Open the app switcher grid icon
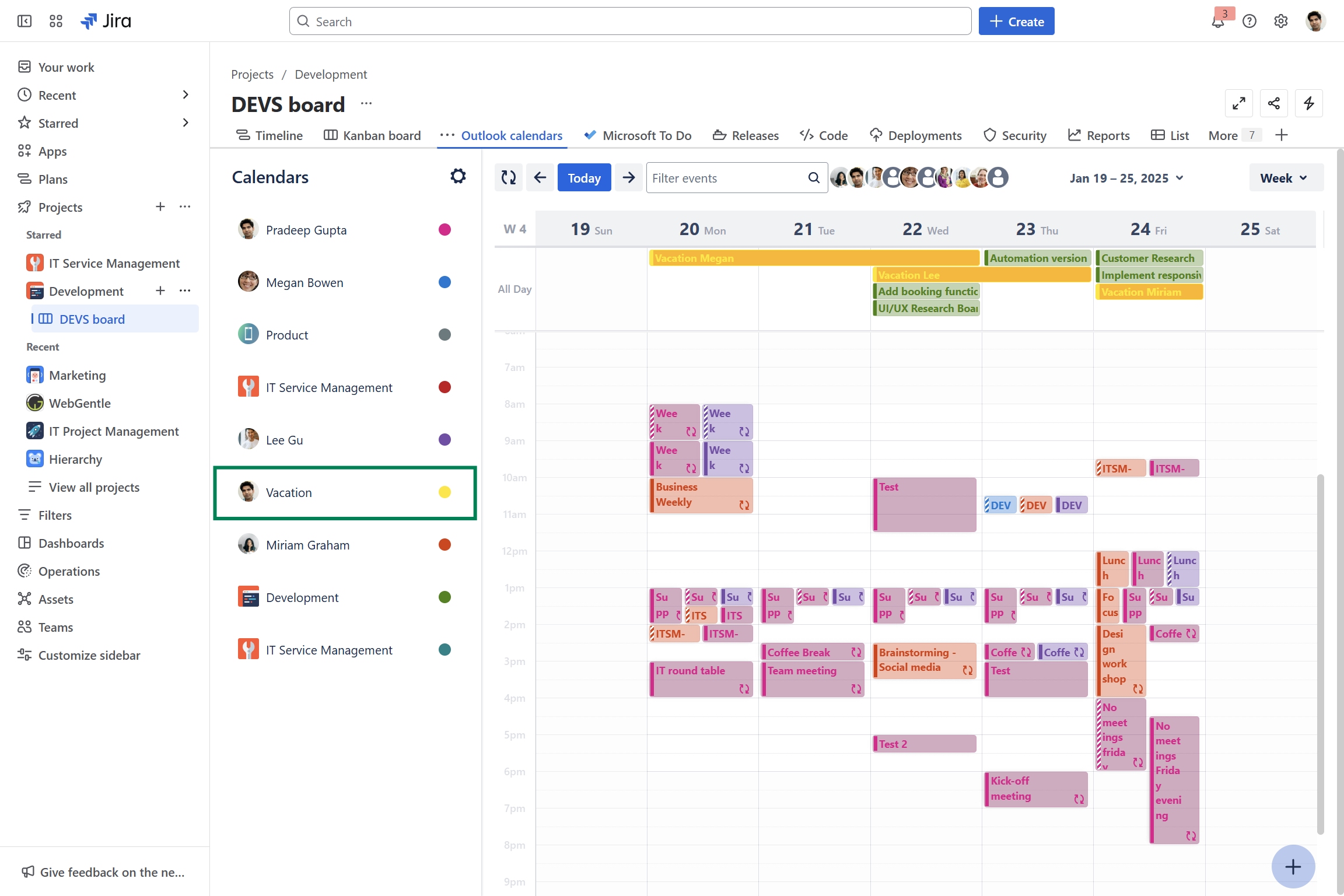This screenshot has width=1344, height=896. pos(56,22)
